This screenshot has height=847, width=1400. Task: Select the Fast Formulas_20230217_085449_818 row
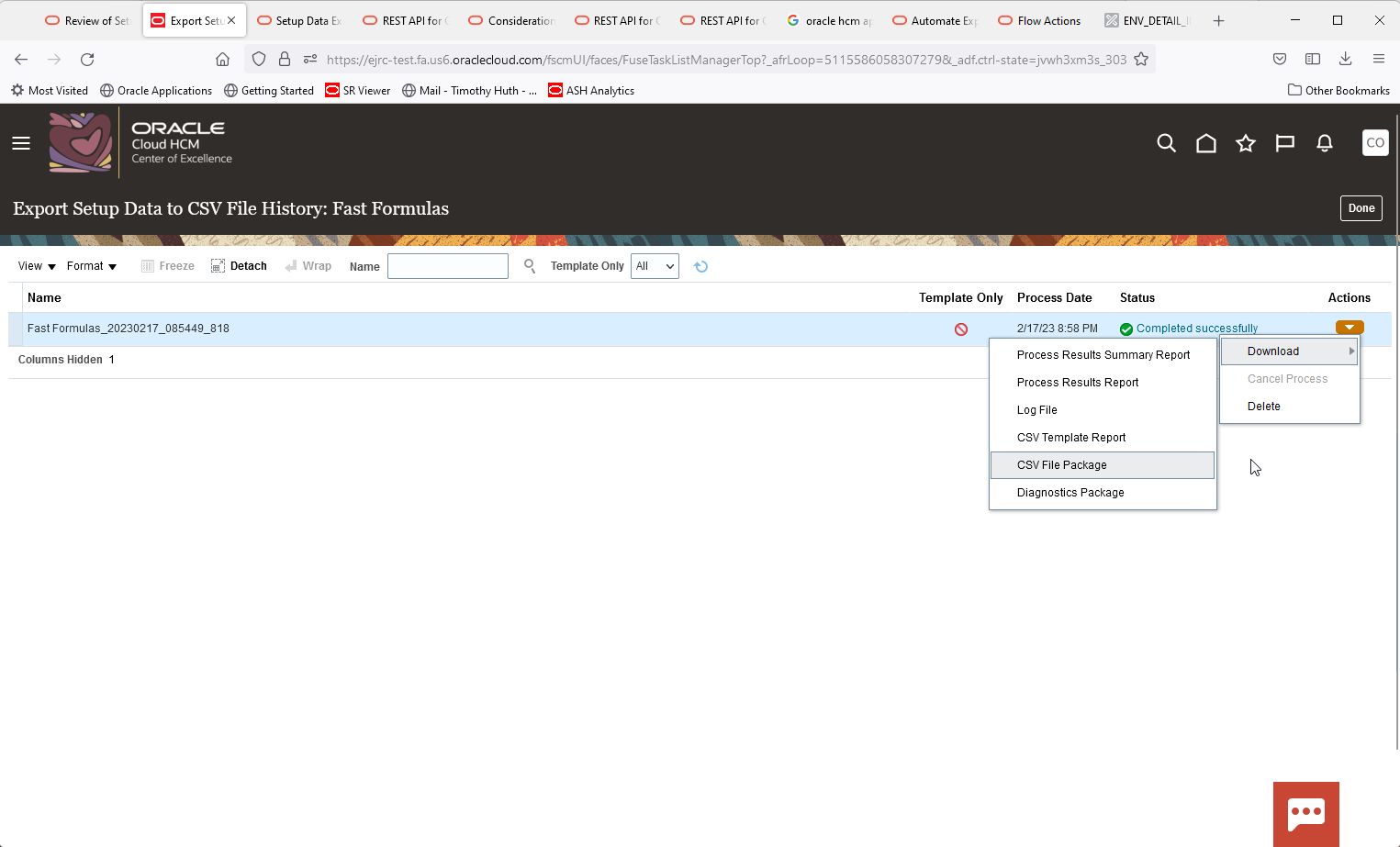(700, 329)
